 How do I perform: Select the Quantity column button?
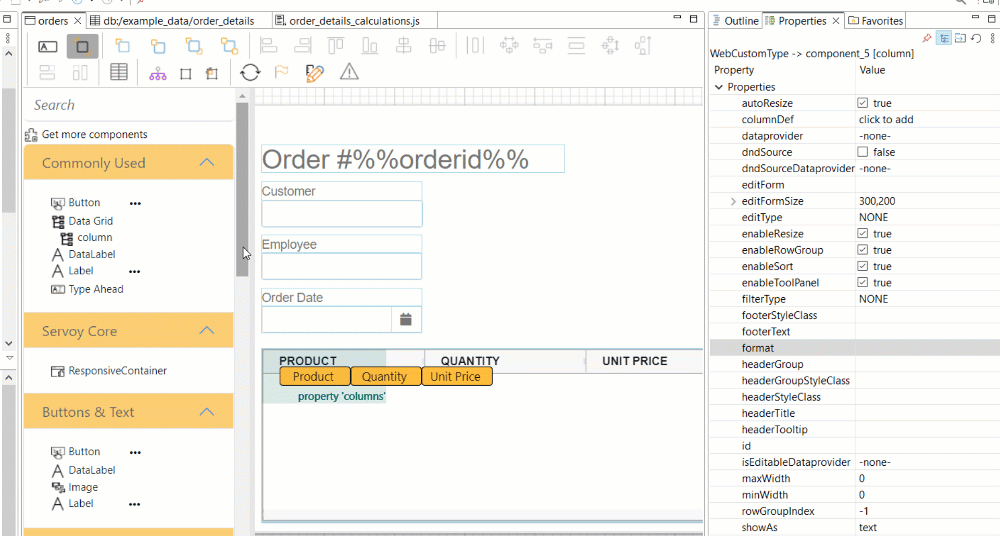[x=385, y=377]
